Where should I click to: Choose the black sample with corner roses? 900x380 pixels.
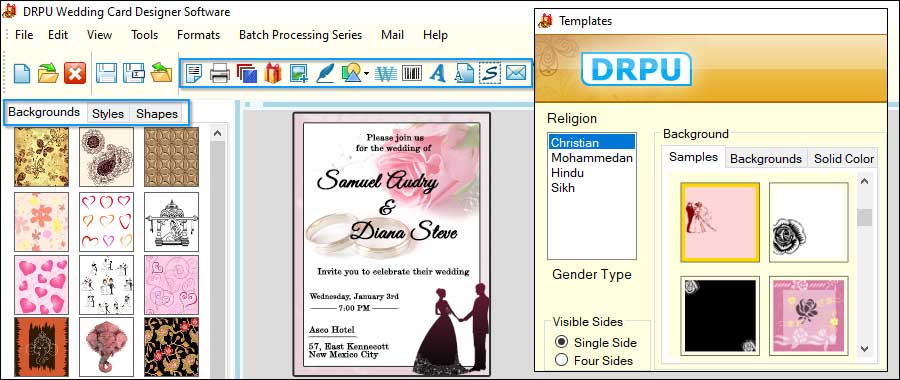[720, 315]
